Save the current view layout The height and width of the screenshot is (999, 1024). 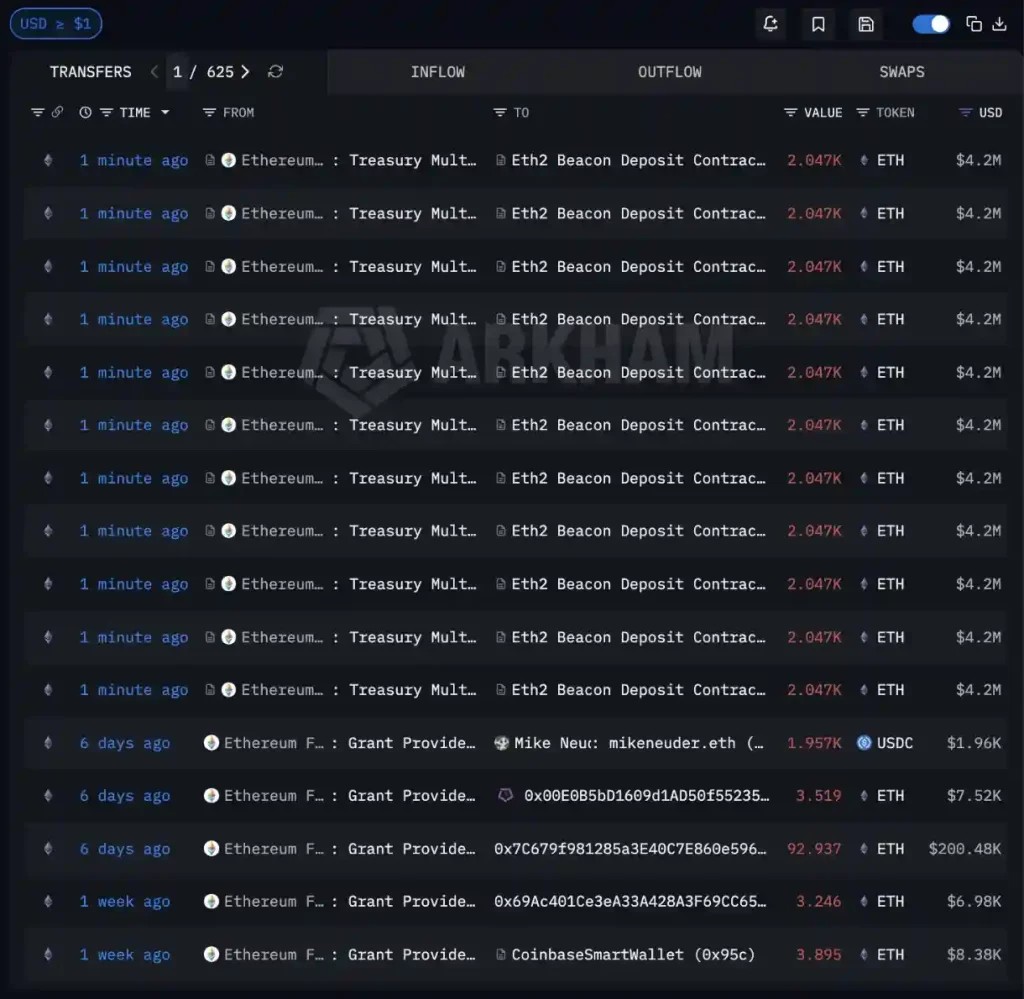click(866, 24)
